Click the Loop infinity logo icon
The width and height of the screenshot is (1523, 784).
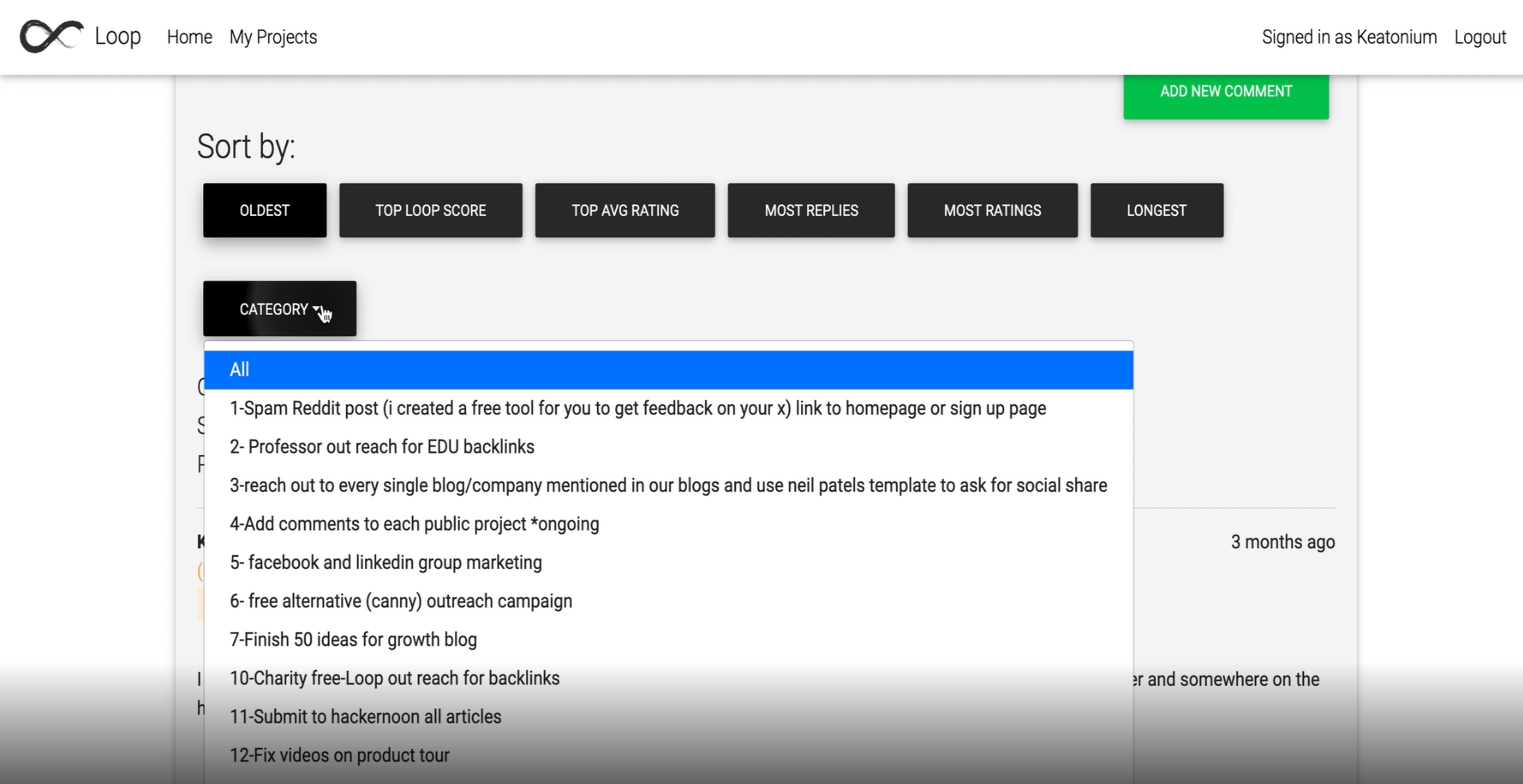click(52, 37)
